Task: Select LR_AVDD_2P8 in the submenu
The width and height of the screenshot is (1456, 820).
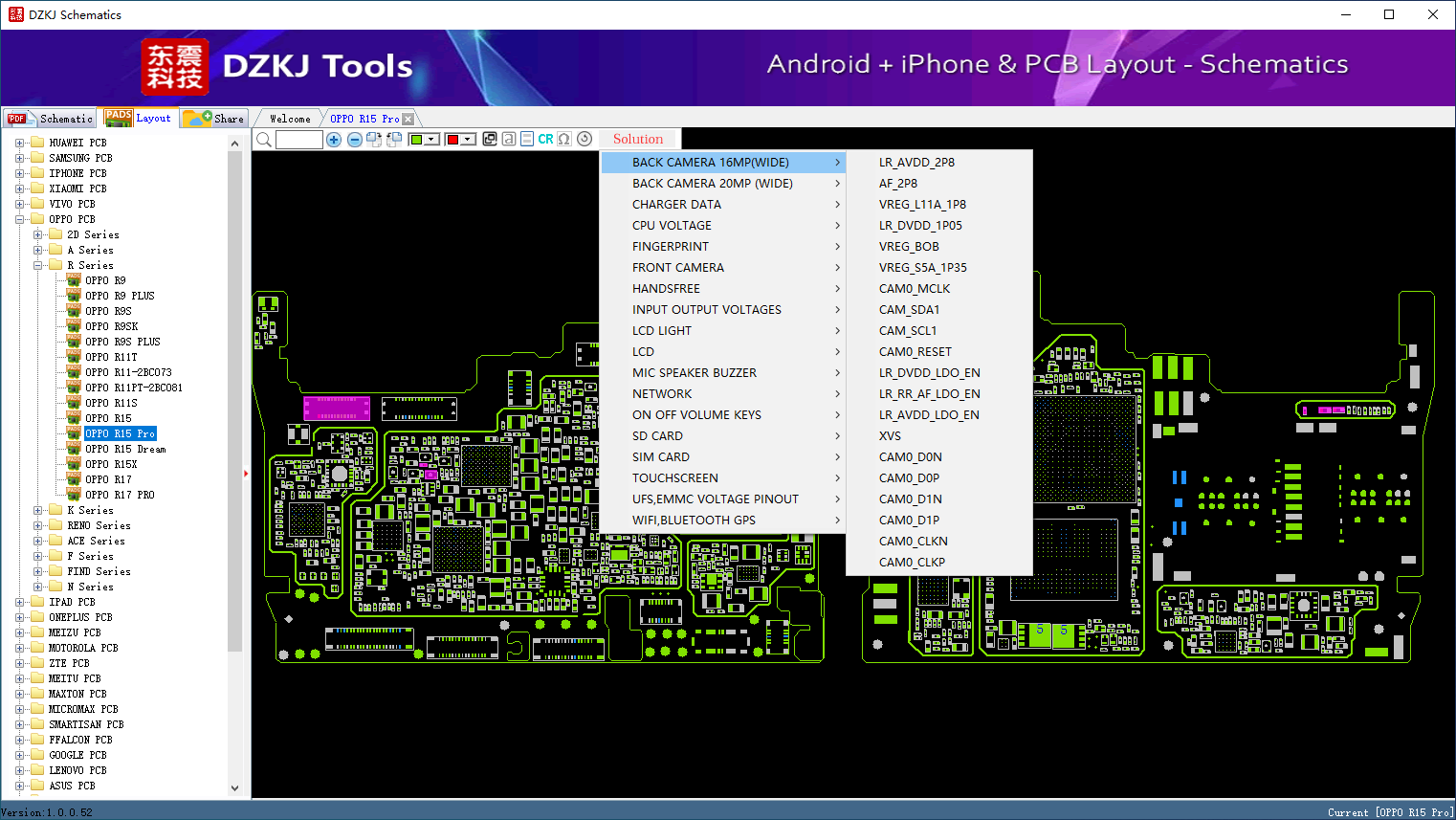Action: [939, 162]
